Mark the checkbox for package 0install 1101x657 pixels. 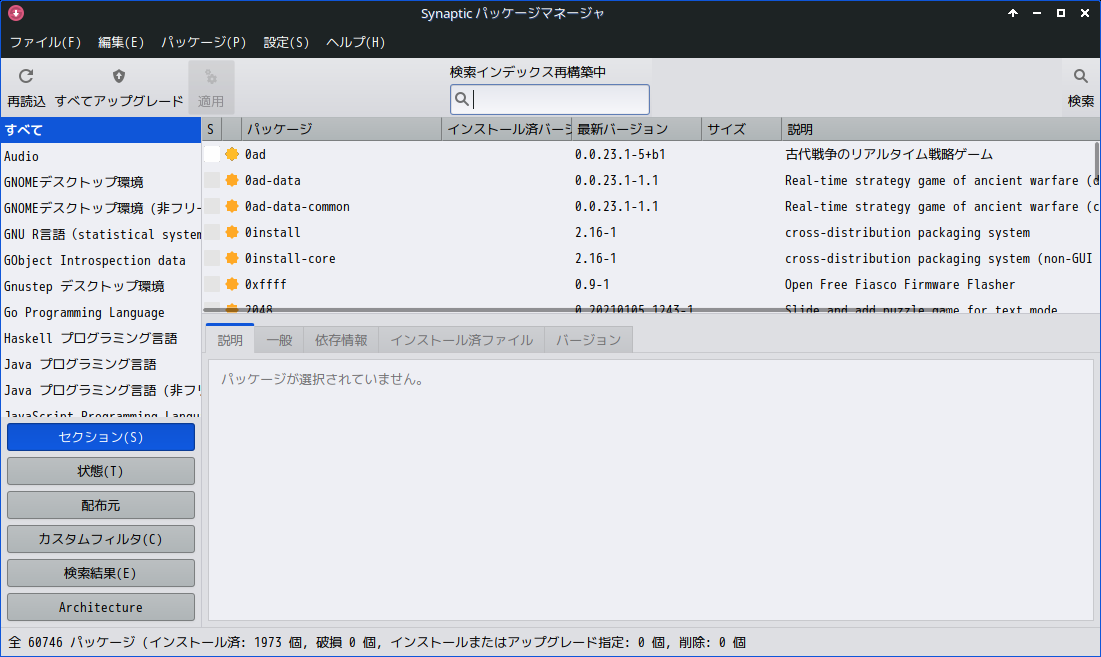tap(211, 232)
